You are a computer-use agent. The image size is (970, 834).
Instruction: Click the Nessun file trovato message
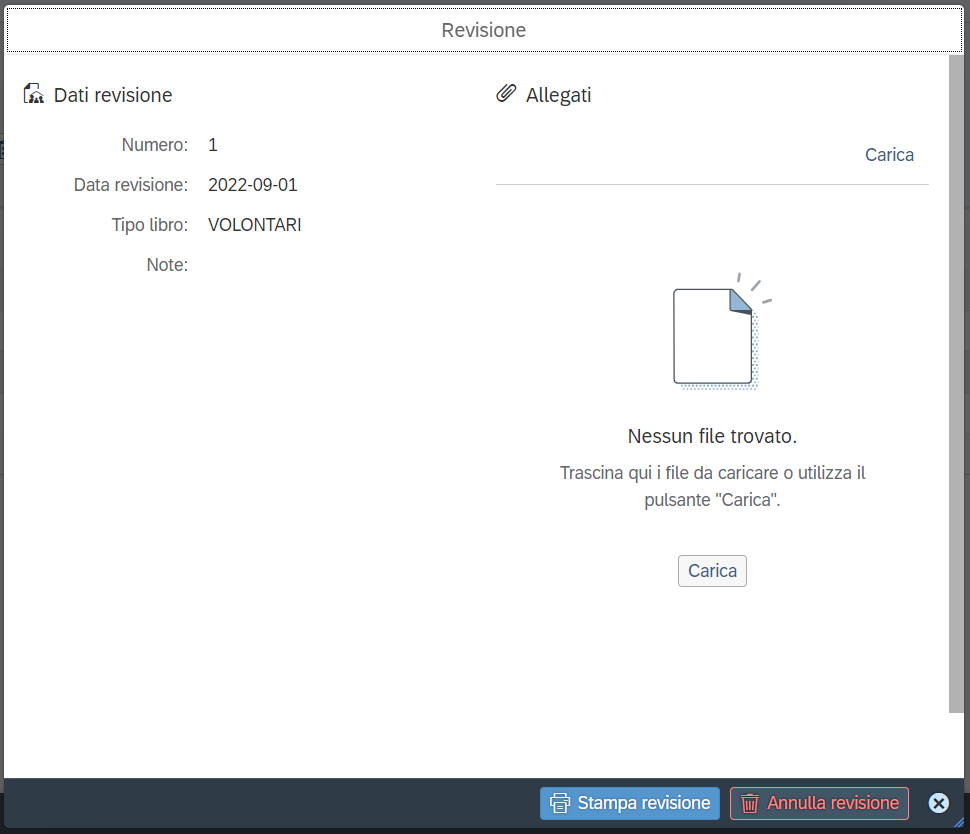click(712, 436)
